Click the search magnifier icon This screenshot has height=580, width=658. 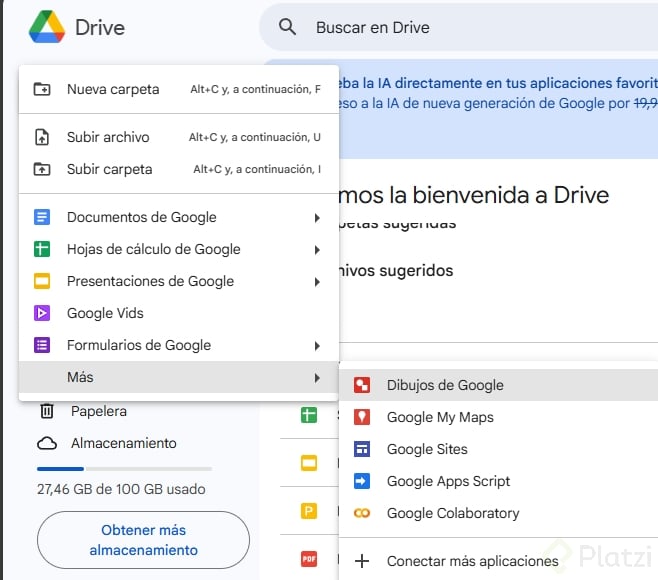tap(288, 27)
